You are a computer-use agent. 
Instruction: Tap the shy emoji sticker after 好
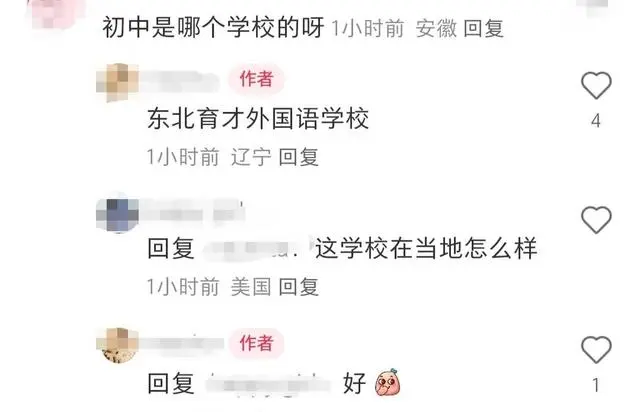point(387,383)
